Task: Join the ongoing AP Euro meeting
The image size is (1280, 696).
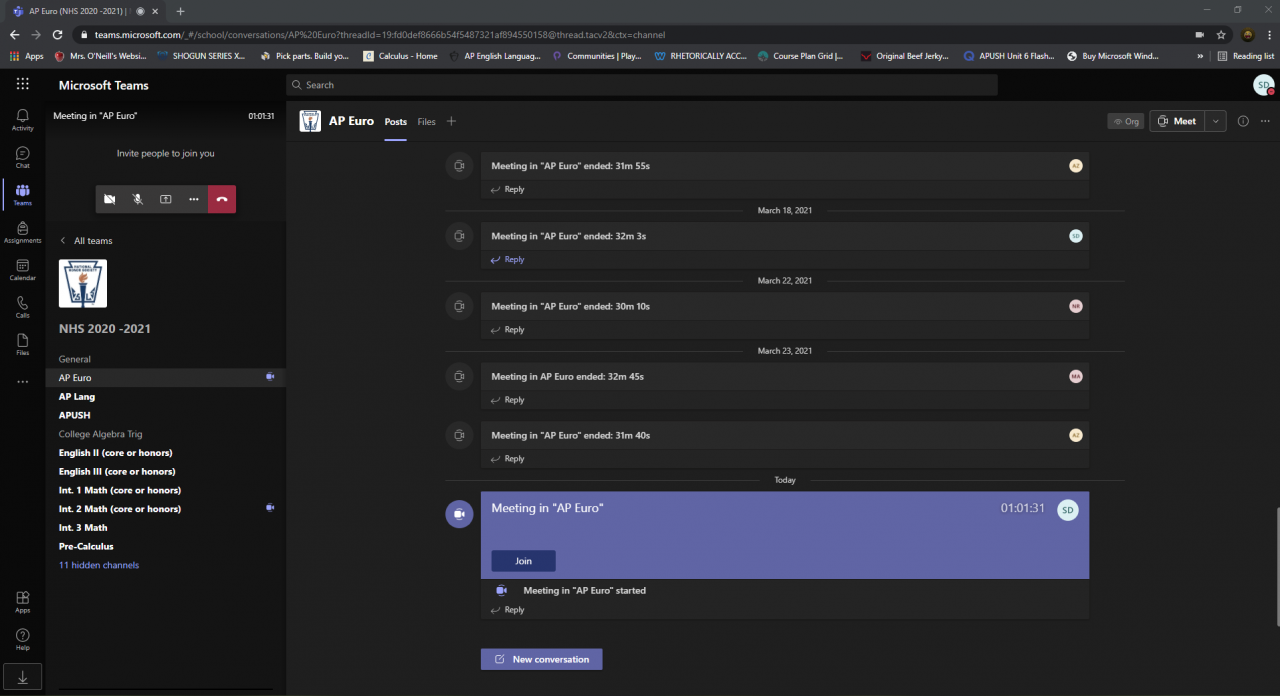Action: pyautogui.click(x=523, y=561)
